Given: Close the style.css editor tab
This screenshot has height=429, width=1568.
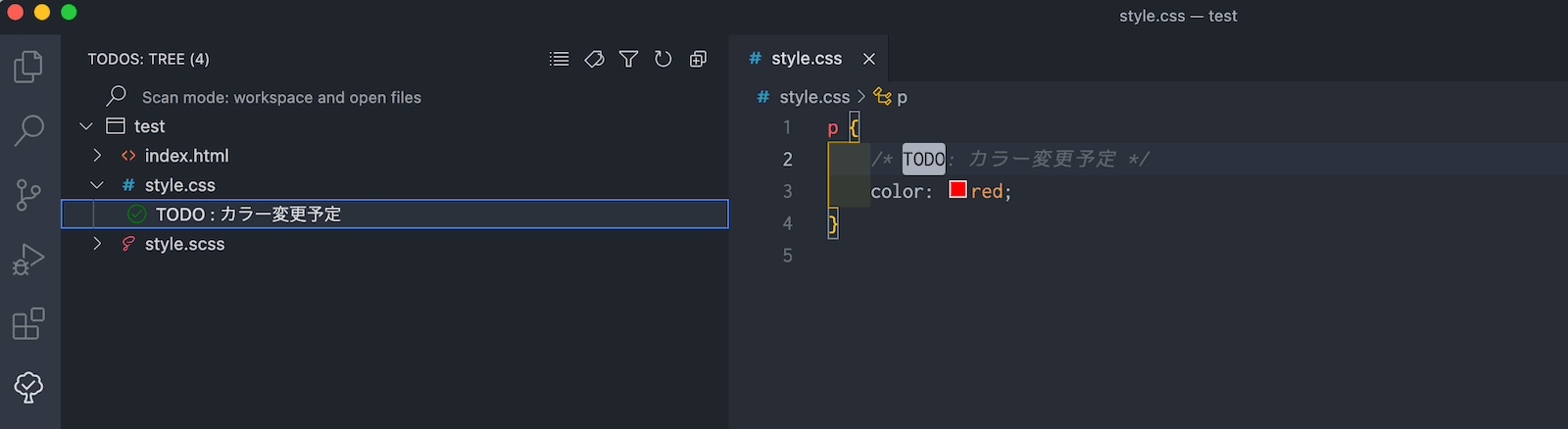Looking at the screenshot, I should [x=869, y=59].
